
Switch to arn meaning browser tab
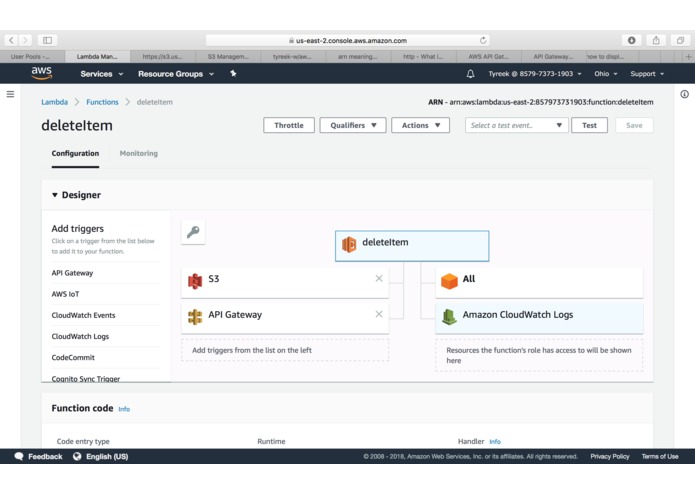tap(358, 57)
